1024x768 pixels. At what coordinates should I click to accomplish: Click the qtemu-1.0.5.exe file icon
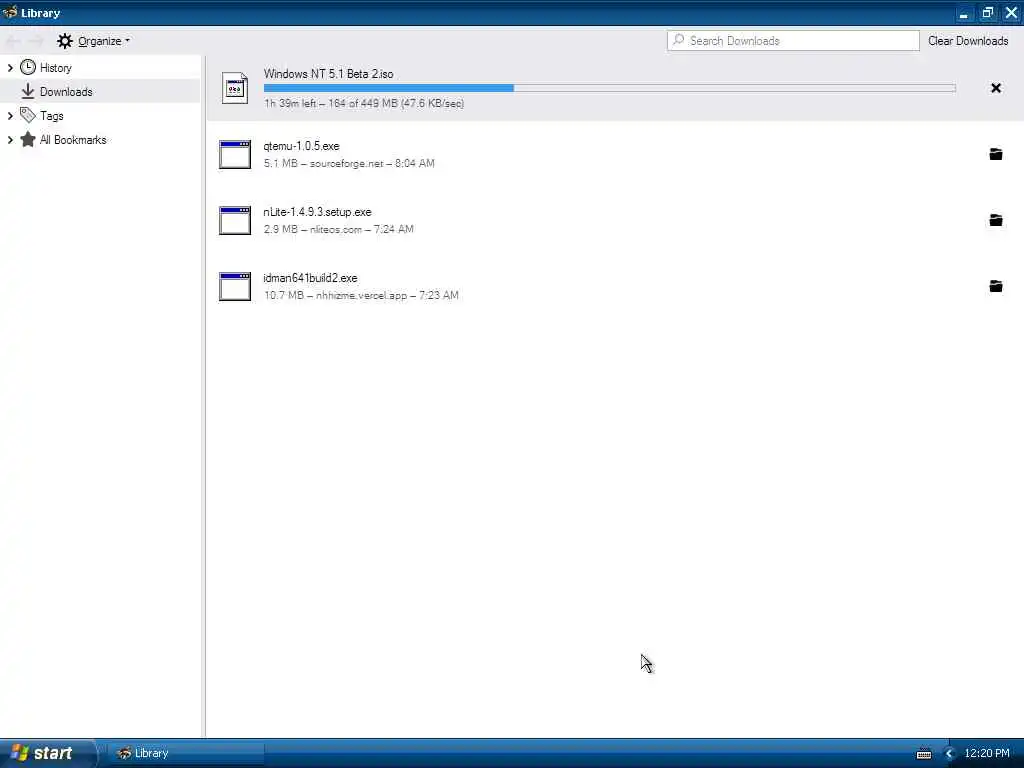tap(235, 155)
